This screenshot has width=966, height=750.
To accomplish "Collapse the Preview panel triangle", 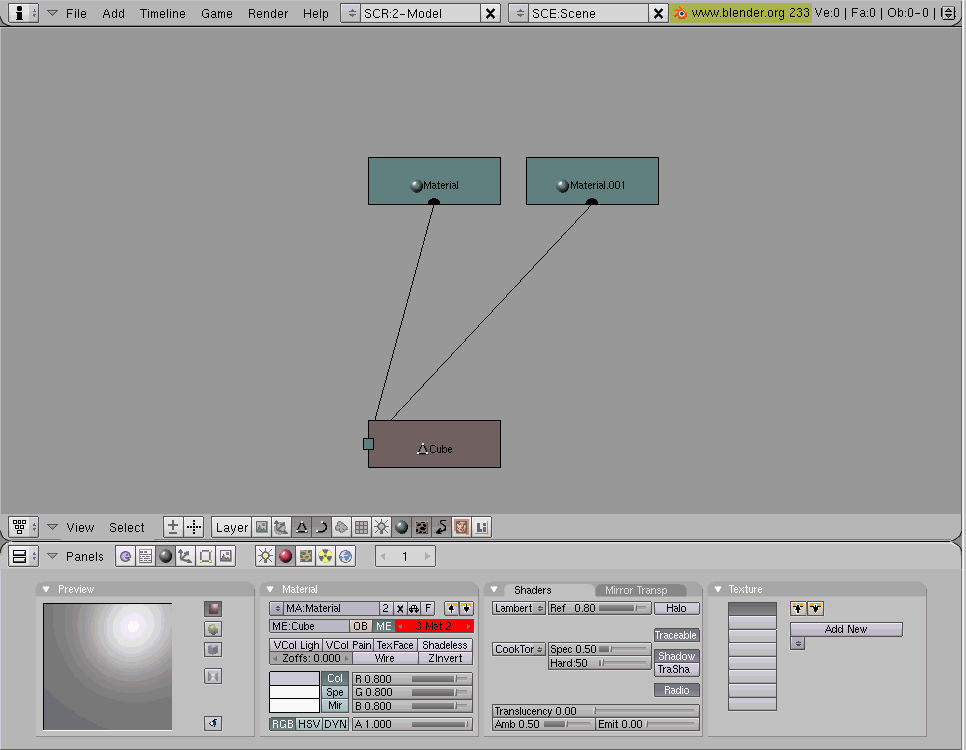I will point(46,589).
